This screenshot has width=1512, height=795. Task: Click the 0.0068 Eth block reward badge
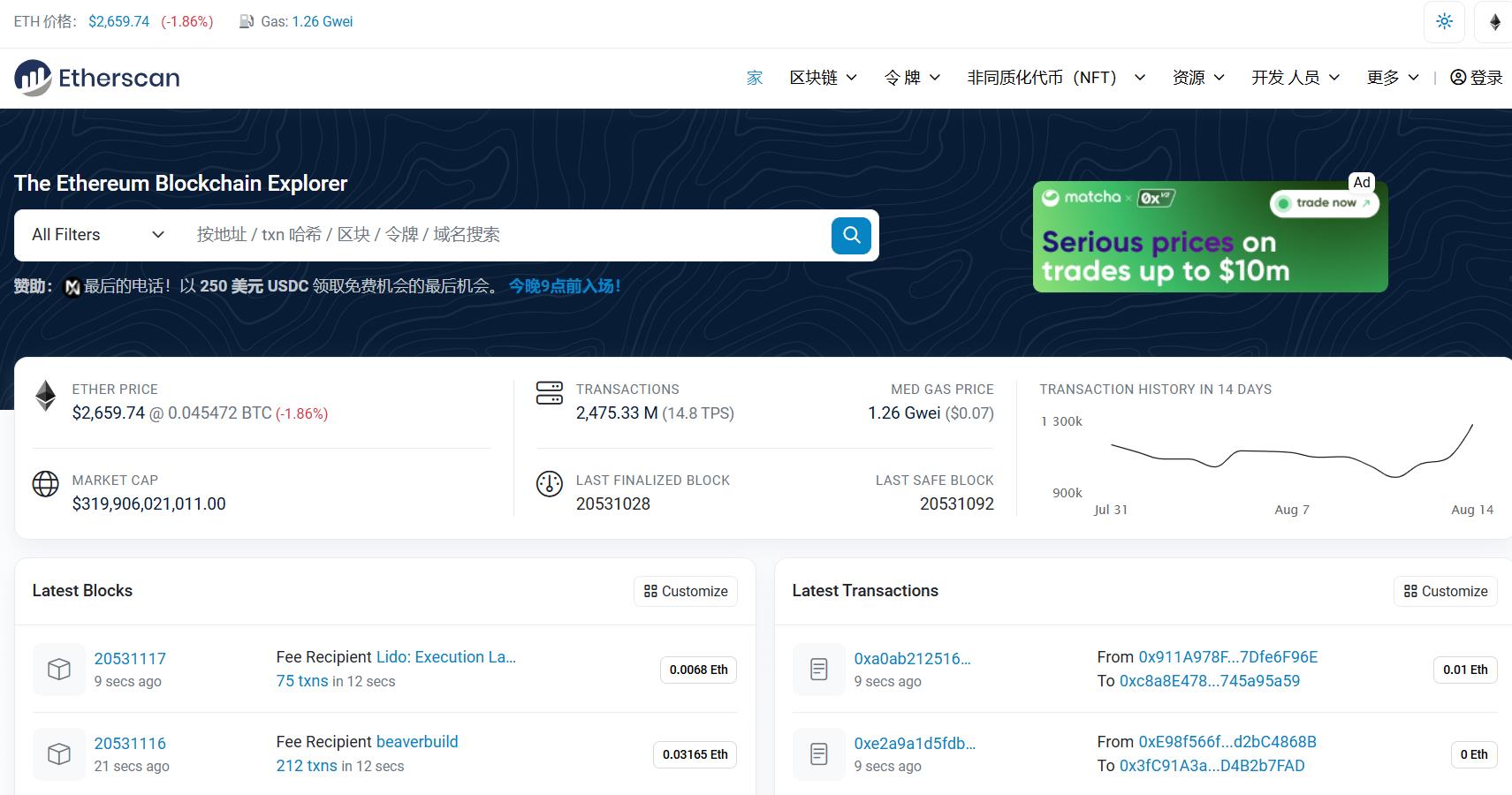pyautogui.click(x=698, y=670)
